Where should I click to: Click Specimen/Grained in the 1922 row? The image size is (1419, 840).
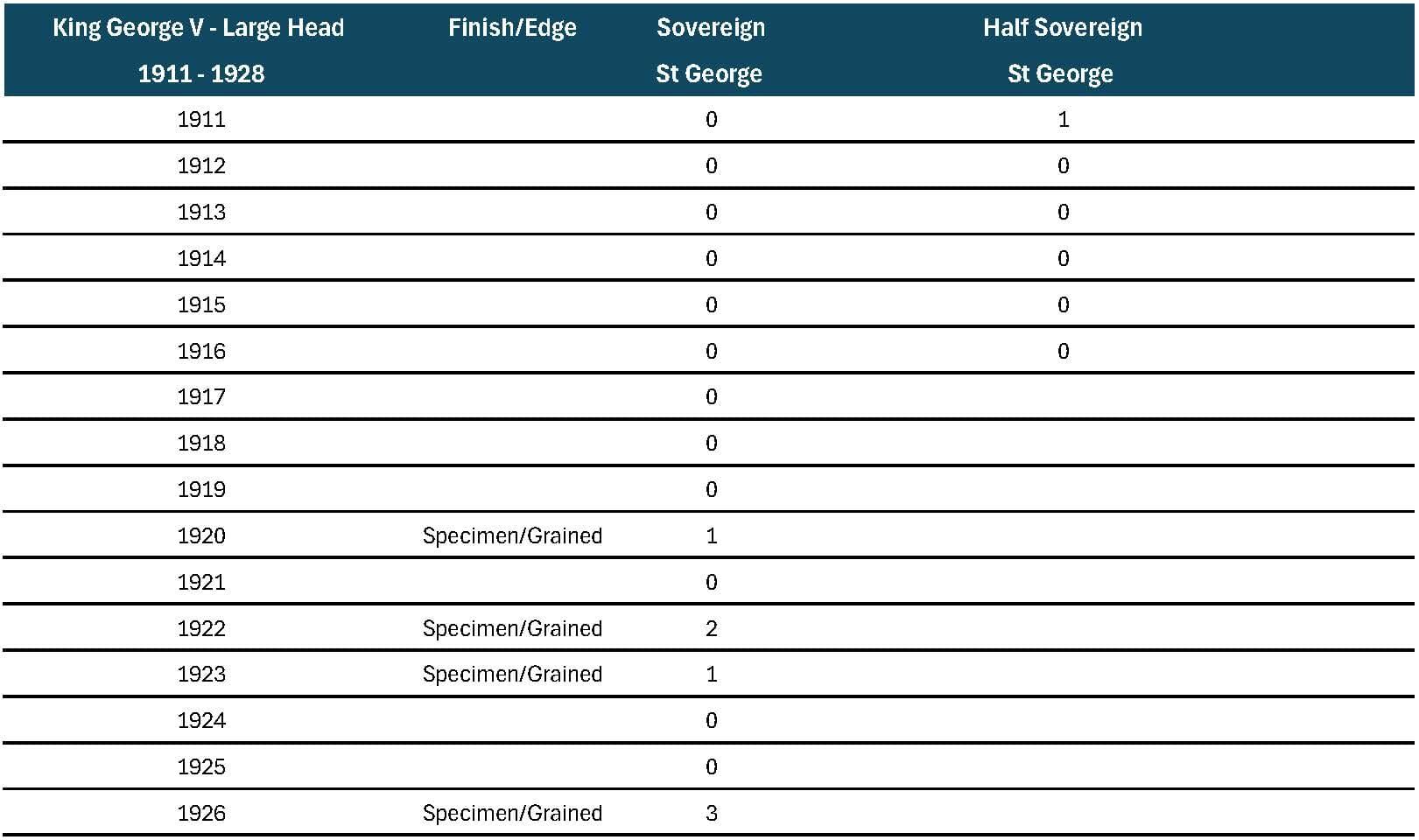pyautogui.click(x=512, y=629)
